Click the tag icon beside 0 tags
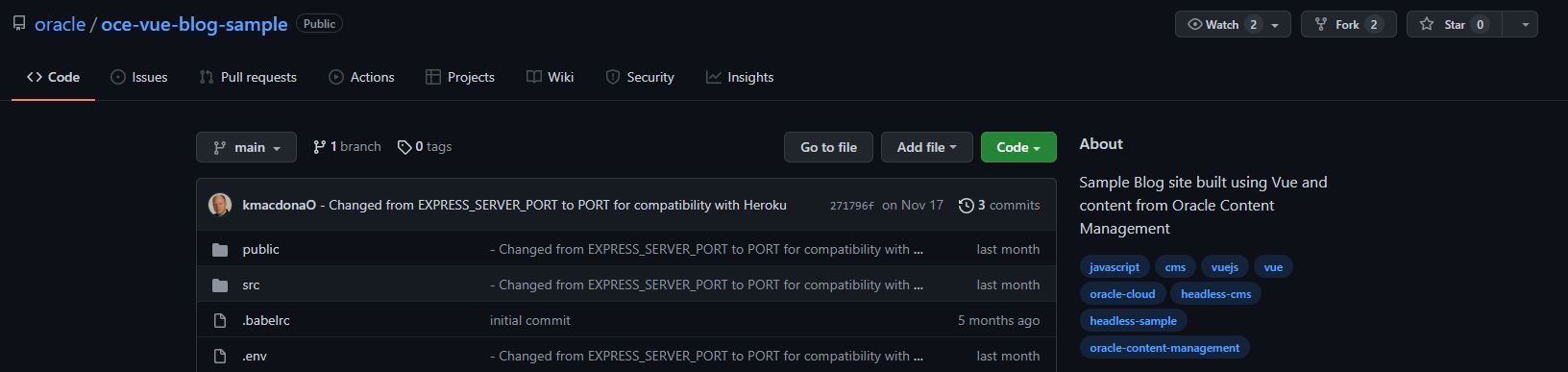The image size is (1568, 372). (404, 147)
